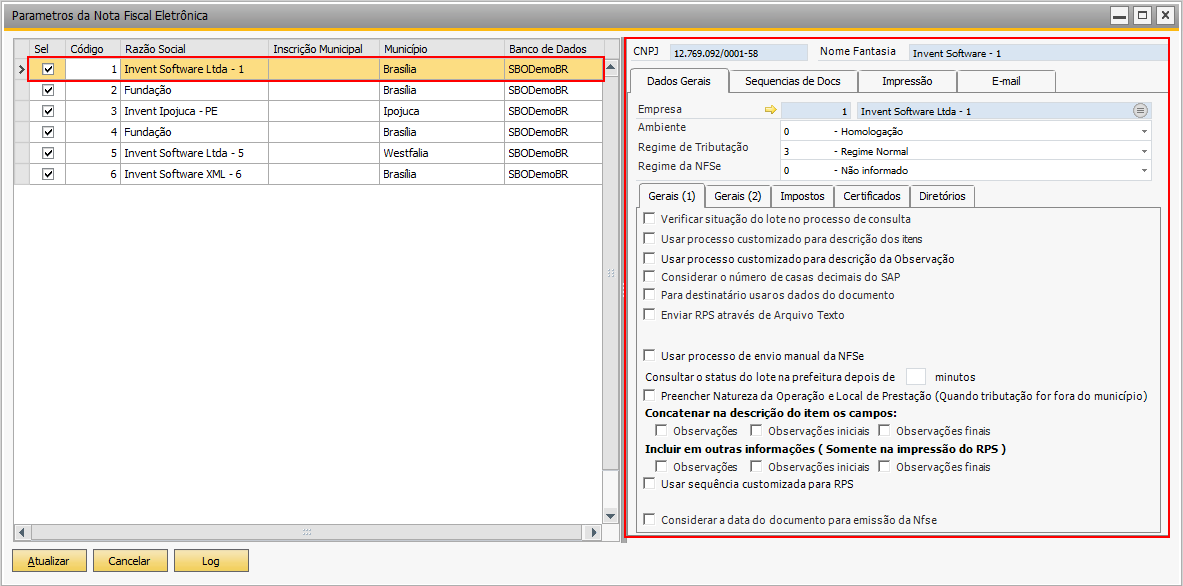Enable Considerar o número de casas decimais do SAP

pyautogui.click(x=649, y=276)
